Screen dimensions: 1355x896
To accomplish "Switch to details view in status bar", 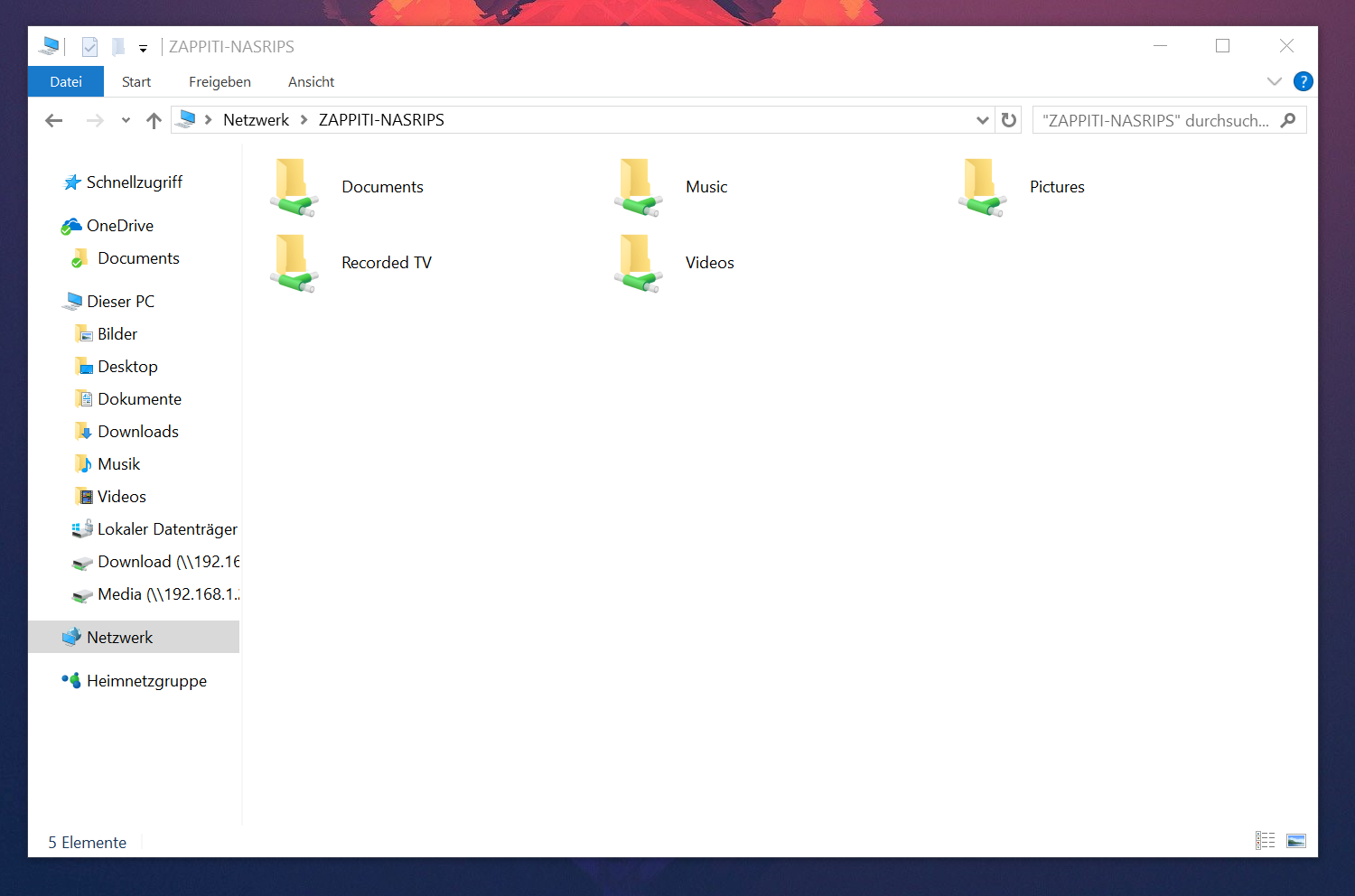I will (x=1265, y=841).
